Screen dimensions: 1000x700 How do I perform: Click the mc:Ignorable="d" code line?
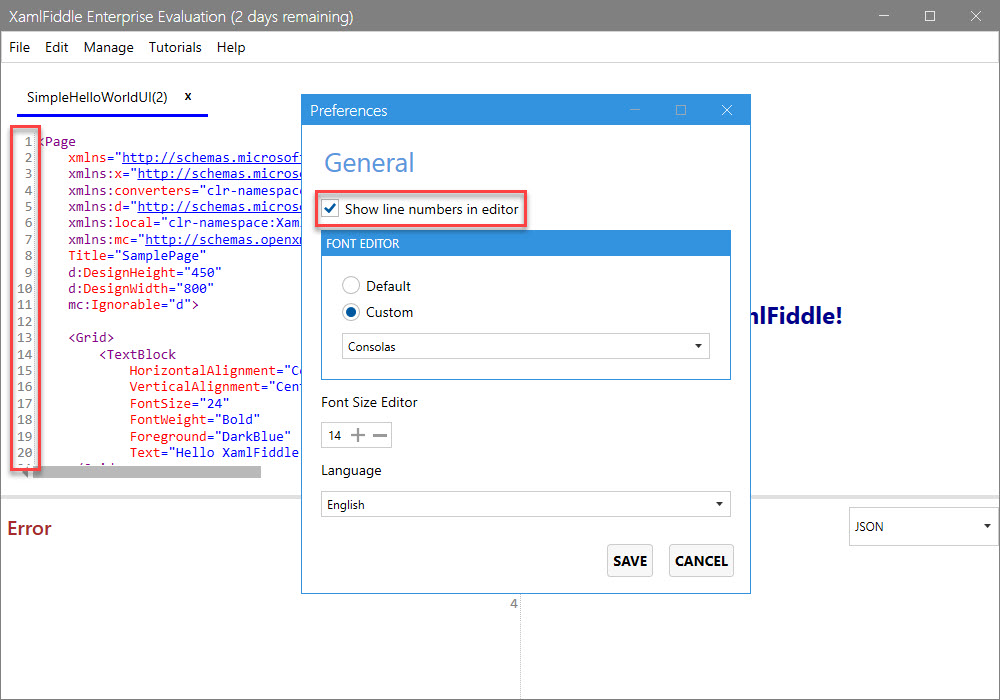[x=133, y=305]
